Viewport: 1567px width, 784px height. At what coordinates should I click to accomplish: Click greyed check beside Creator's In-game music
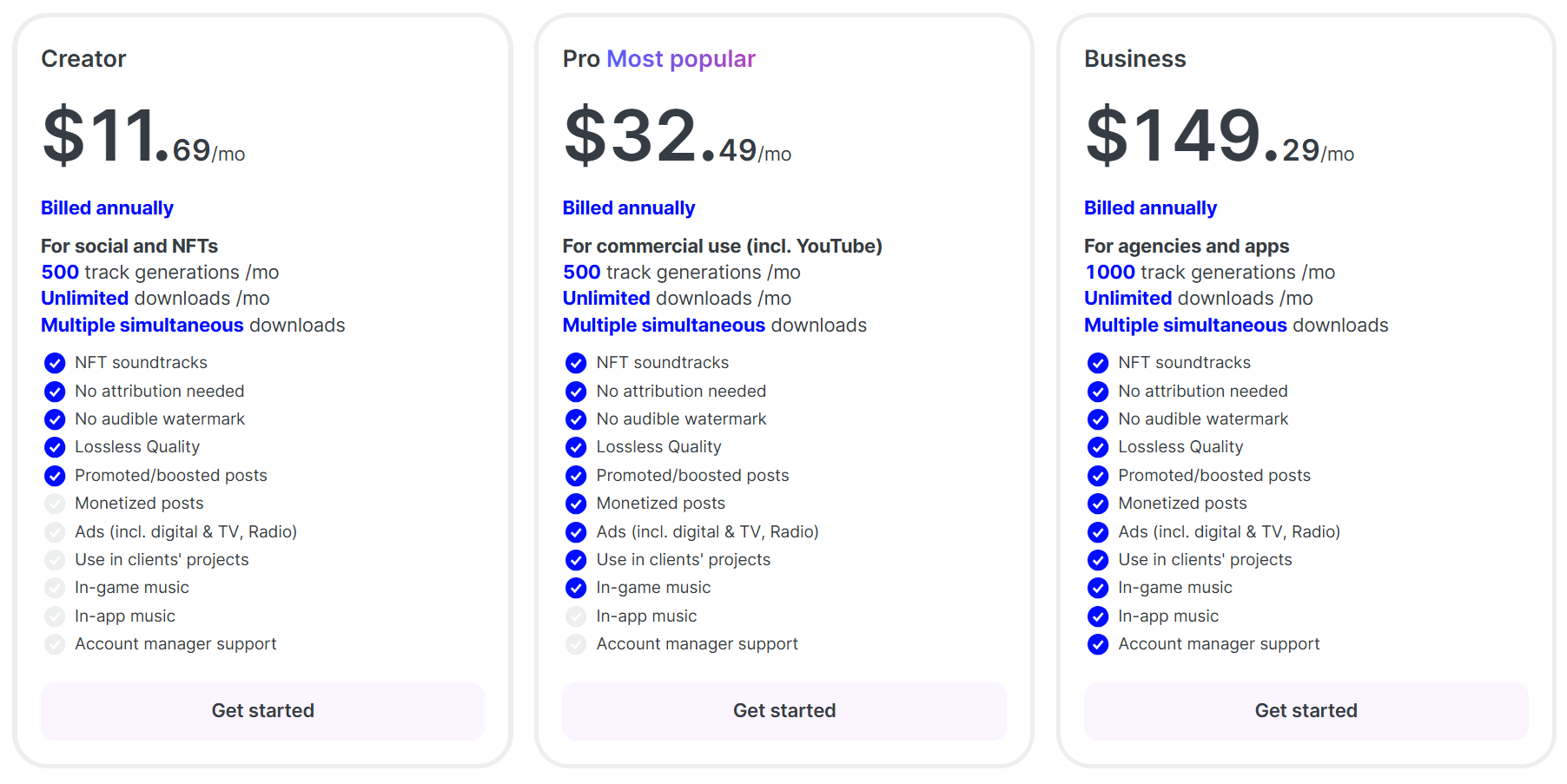pyautogui.click(x=55, y=588)
